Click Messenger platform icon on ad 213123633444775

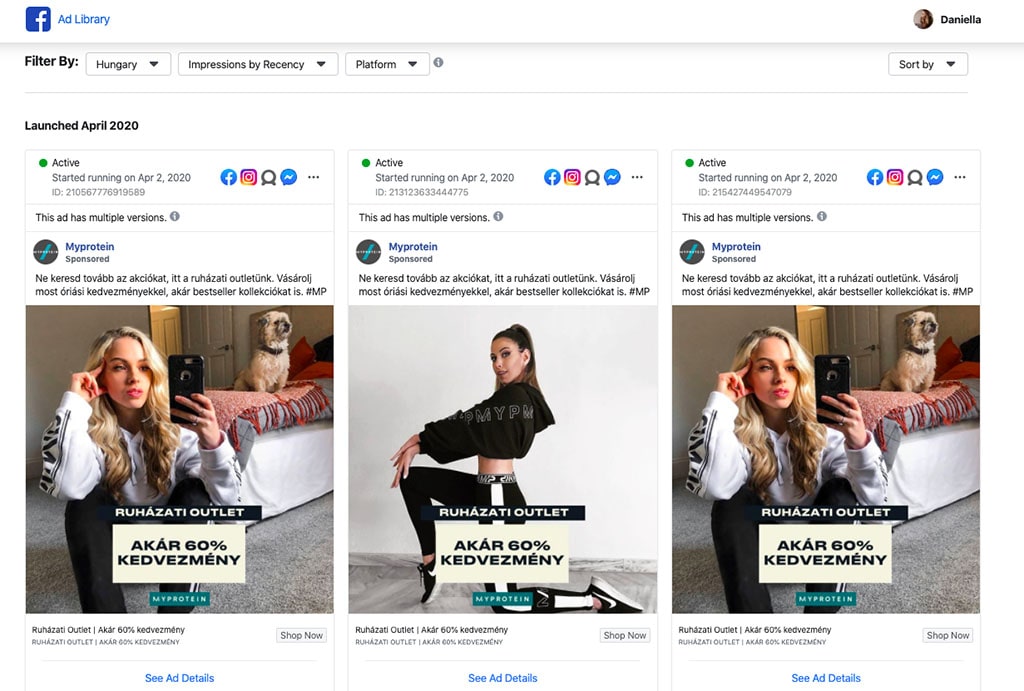click(x=612, y=177)
